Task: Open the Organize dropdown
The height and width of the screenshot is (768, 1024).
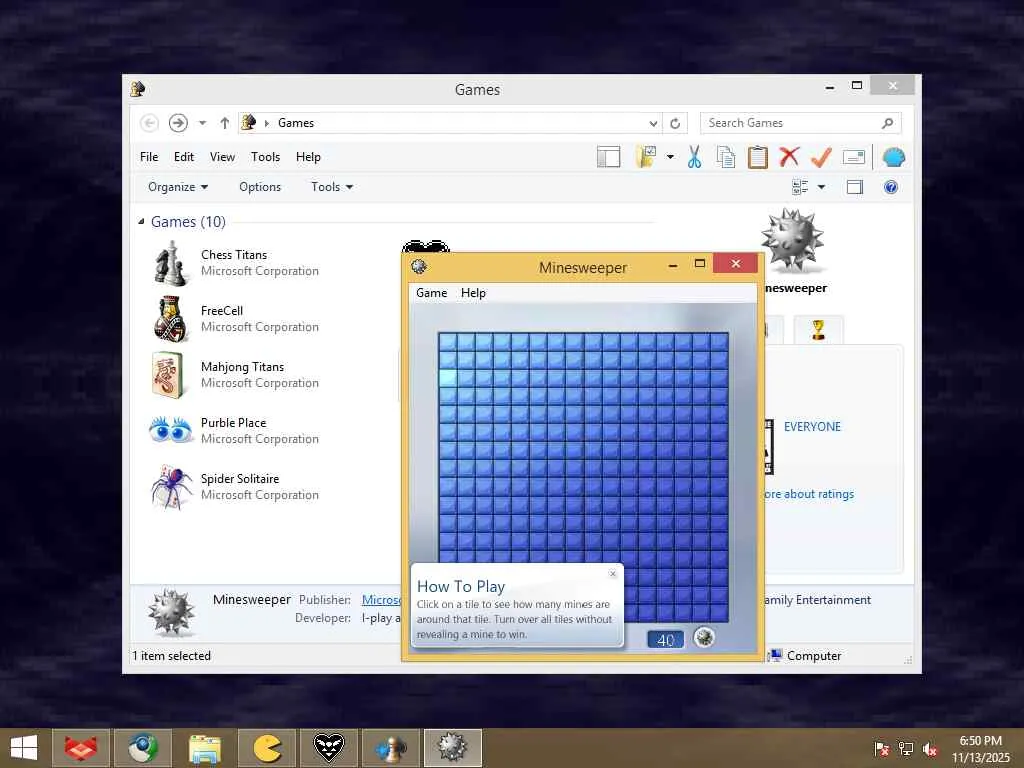Action: pos(178,187)
